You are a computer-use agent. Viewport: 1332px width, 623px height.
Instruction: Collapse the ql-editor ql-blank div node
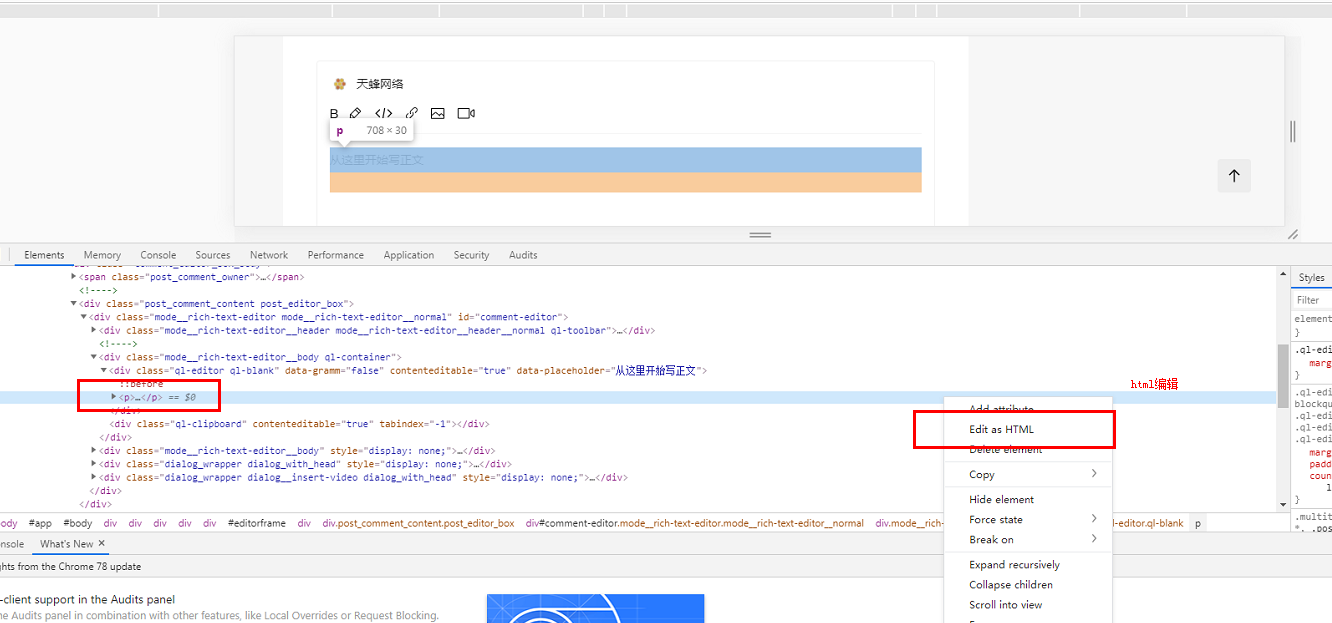point(103,370)
